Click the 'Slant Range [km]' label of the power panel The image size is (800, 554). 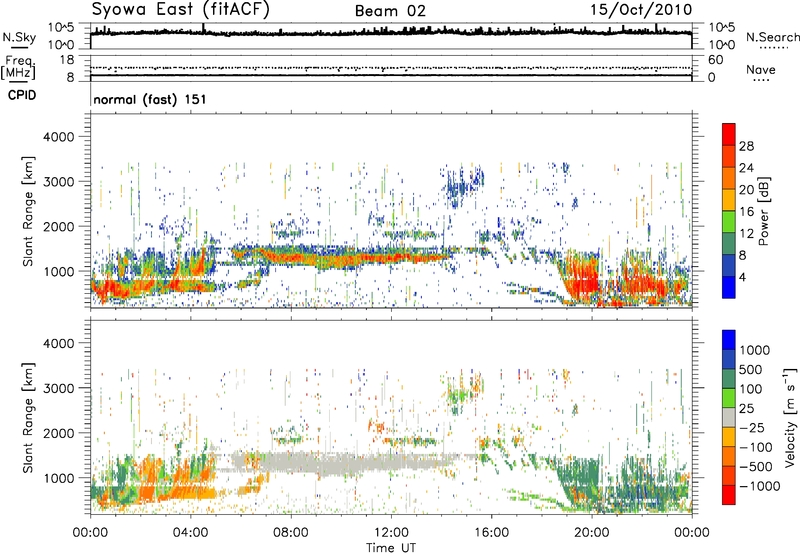coord(28,212)
